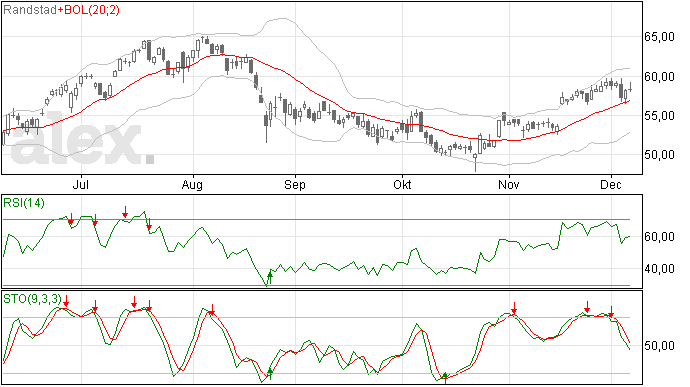Click the RSI(14) panel label

pyautogui.click(x=24, y=203)
